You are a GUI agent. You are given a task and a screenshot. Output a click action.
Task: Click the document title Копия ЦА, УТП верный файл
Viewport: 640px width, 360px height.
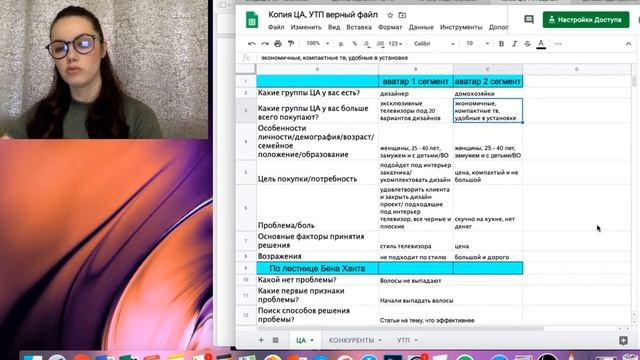pos(323,15)
